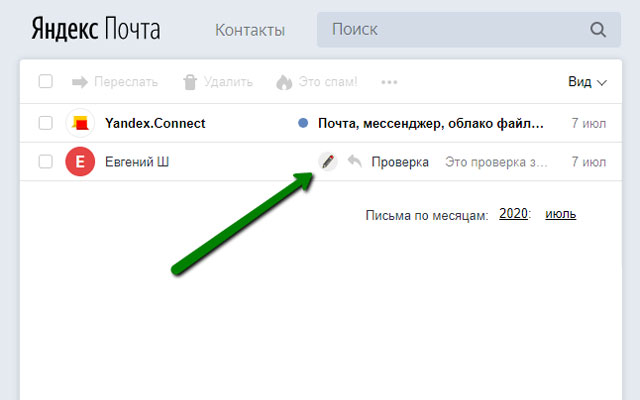Open the three-dots more actions menu

389,82
